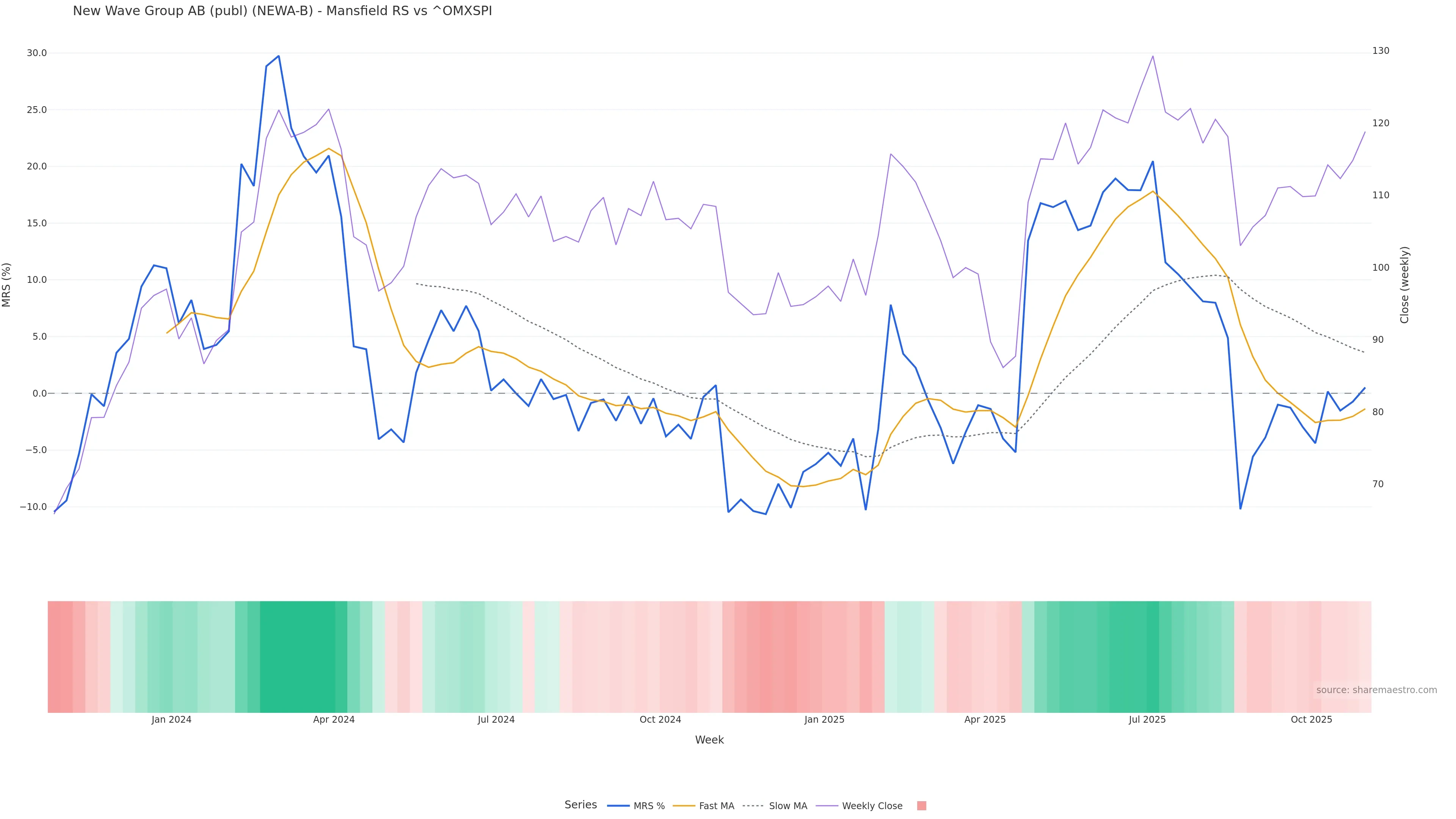Click the Apr 2024 x-axis tick label
1456x819 pixels.
[x=334, y=720]
